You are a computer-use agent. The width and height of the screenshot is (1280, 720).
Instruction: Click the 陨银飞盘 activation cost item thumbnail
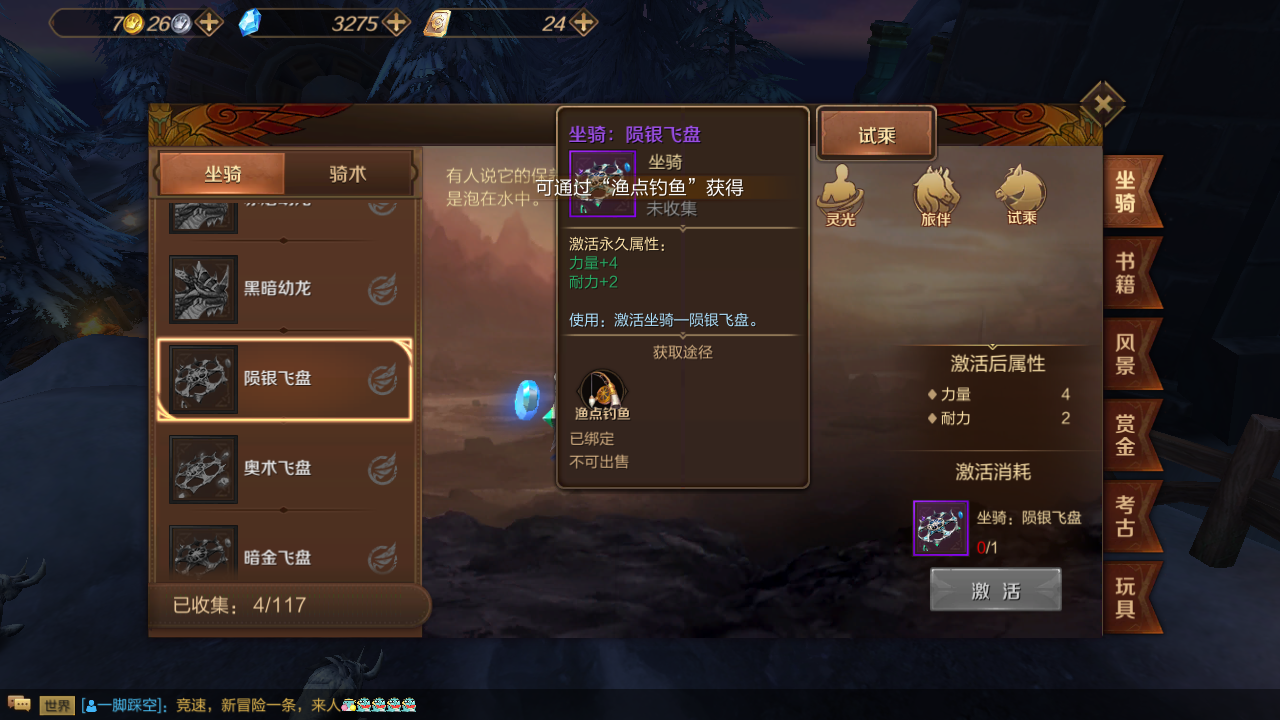[941, 528]
